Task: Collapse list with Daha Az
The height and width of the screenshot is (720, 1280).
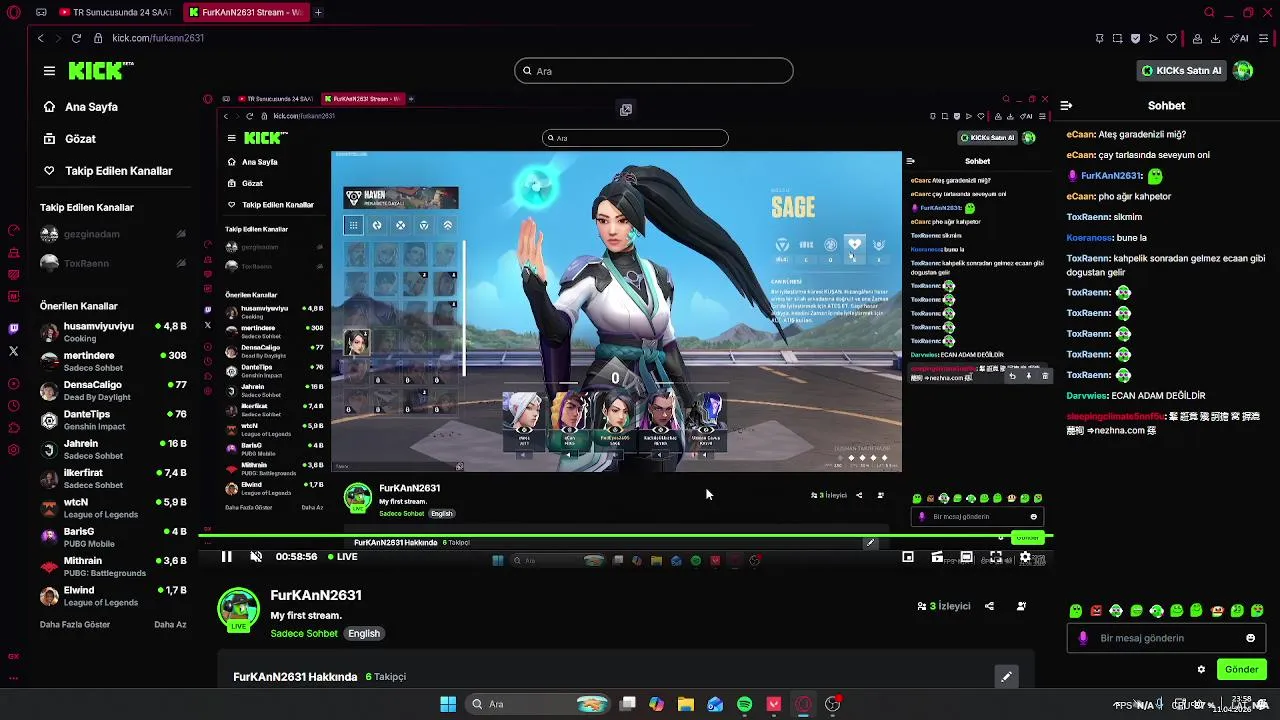Action: tap(170, 625)
